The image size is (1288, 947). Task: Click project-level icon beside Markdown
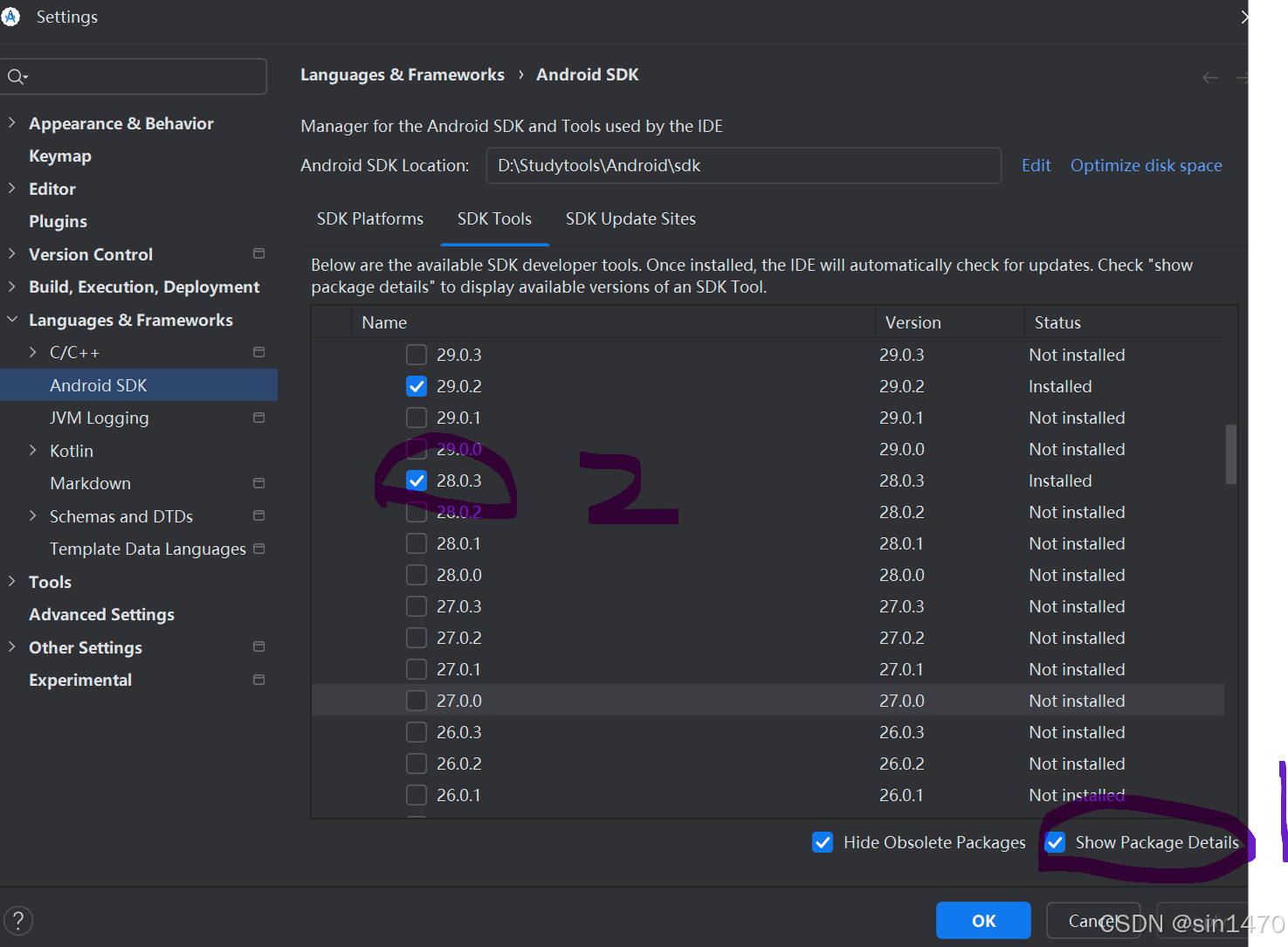click(258, 483)
